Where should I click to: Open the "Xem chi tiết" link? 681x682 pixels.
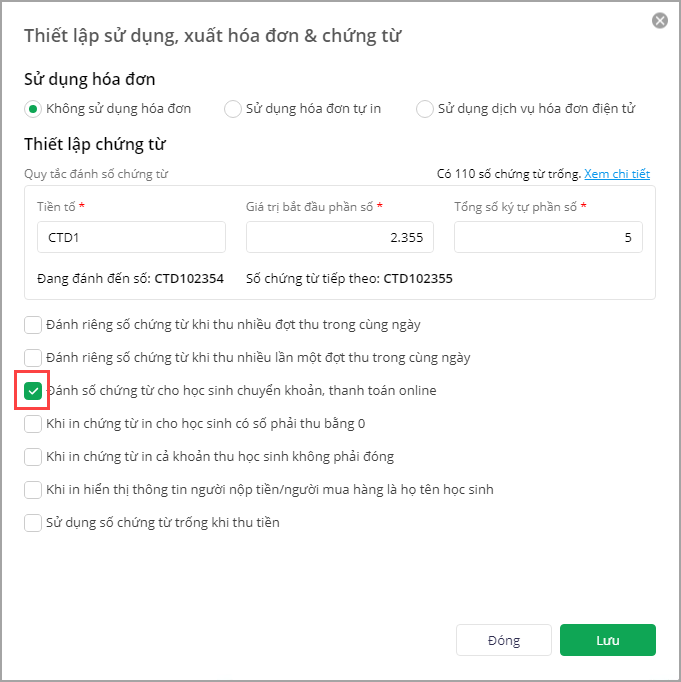pyautogui.click(x=617, y=174)
